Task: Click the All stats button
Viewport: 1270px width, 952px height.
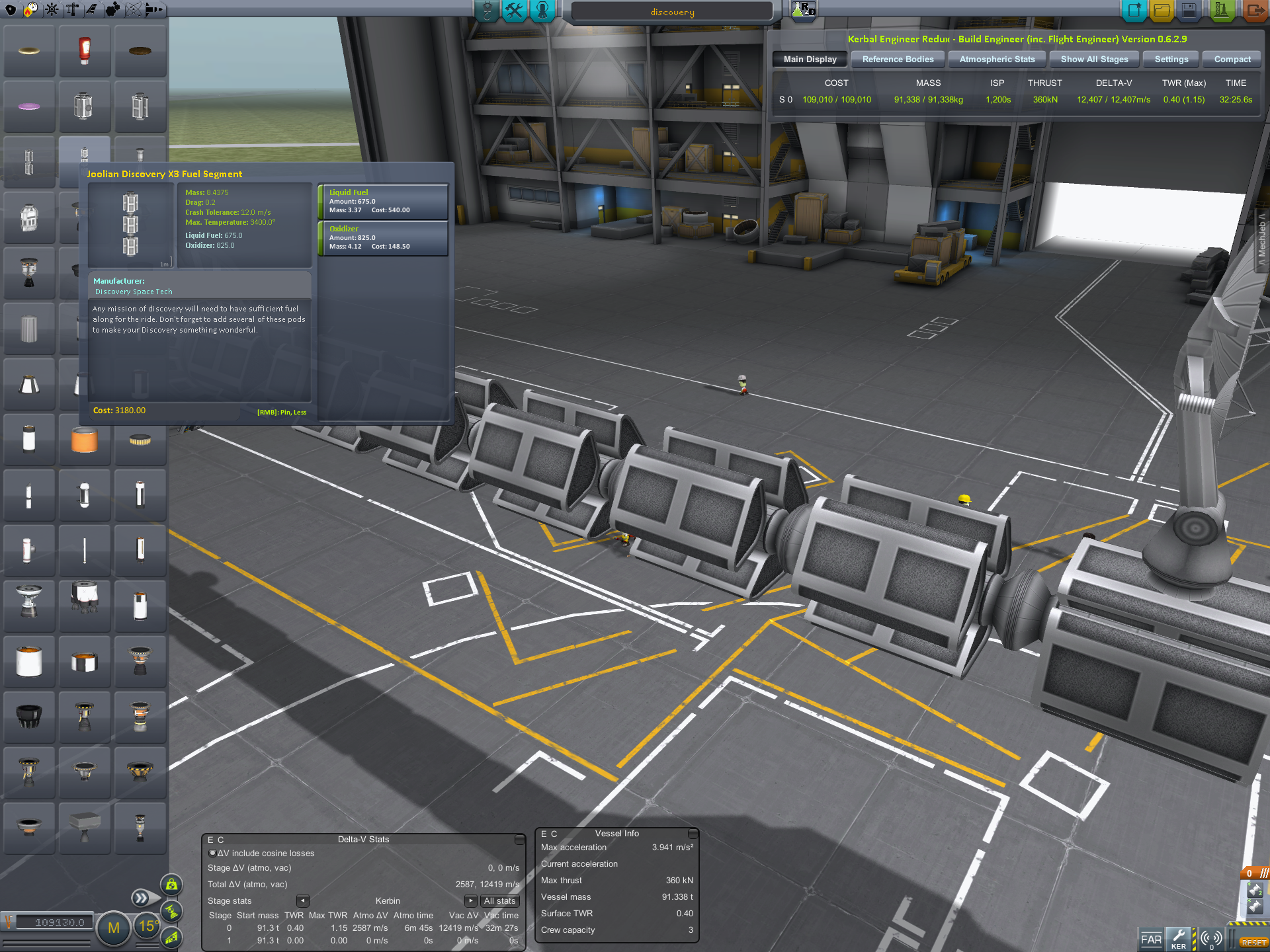Action: coord(499,901)
